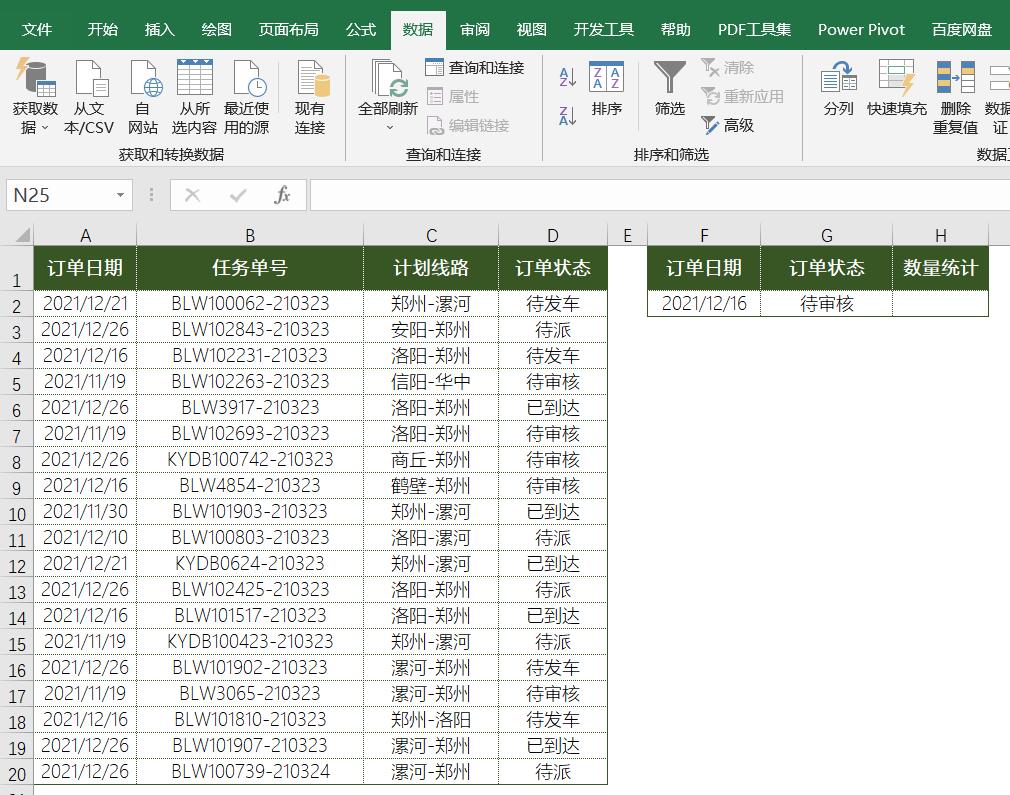Switch to the 绘图 (Draw) tab

216,30
